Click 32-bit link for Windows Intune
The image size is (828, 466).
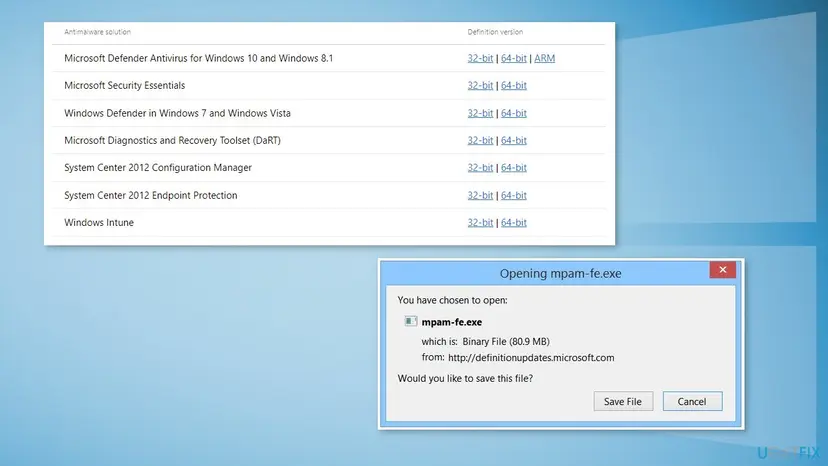click(480, 222)
